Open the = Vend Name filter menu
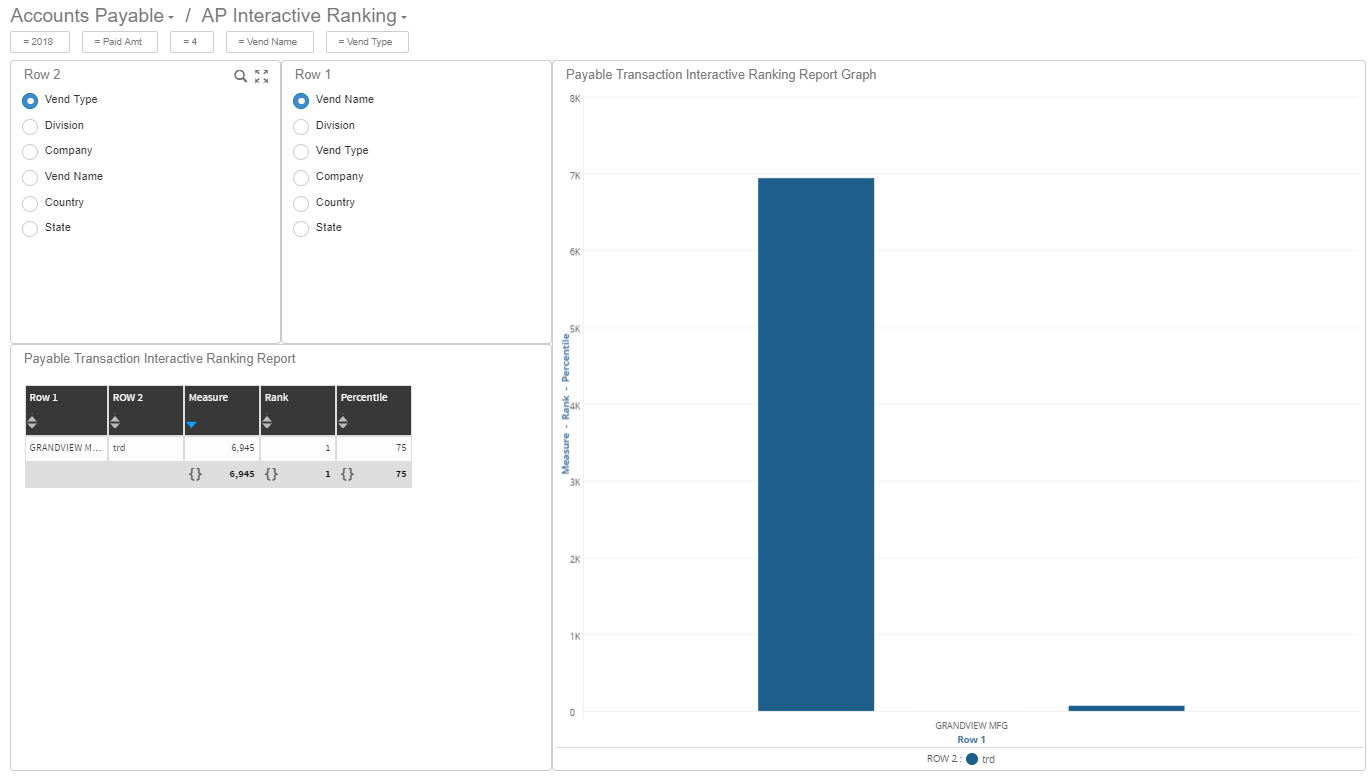The height and width of the screenshot is (781, 1371). pyautogui.click(x=270, y=41)
